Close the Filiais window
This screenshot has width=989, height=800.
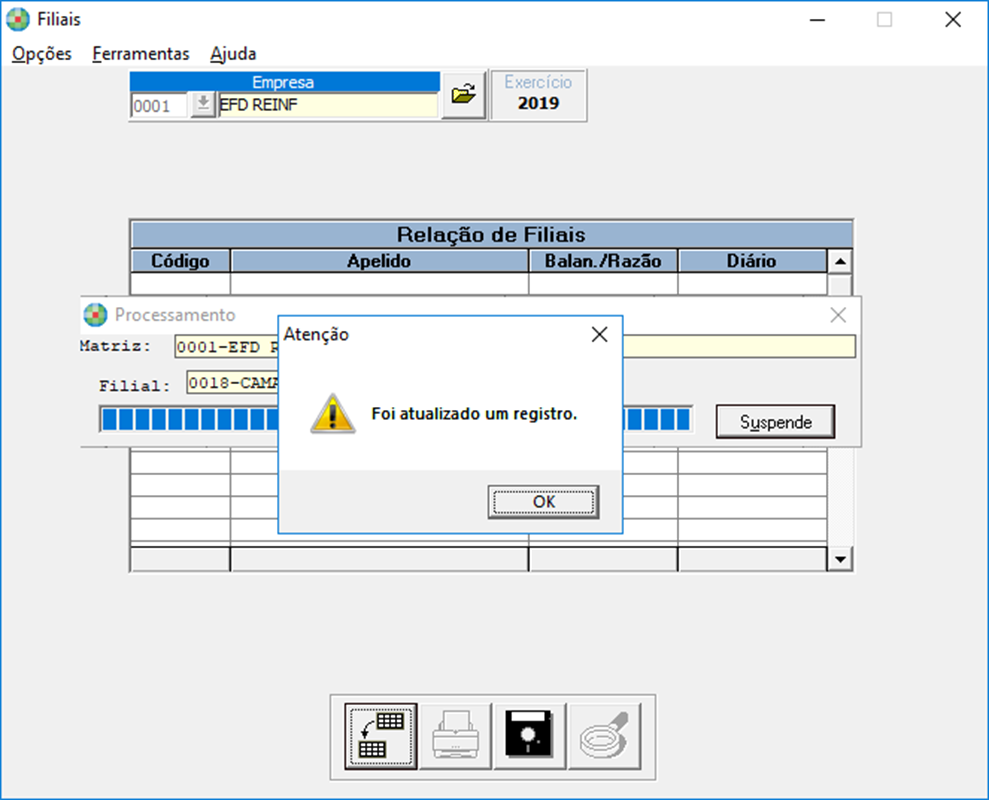tap(952, 20)
